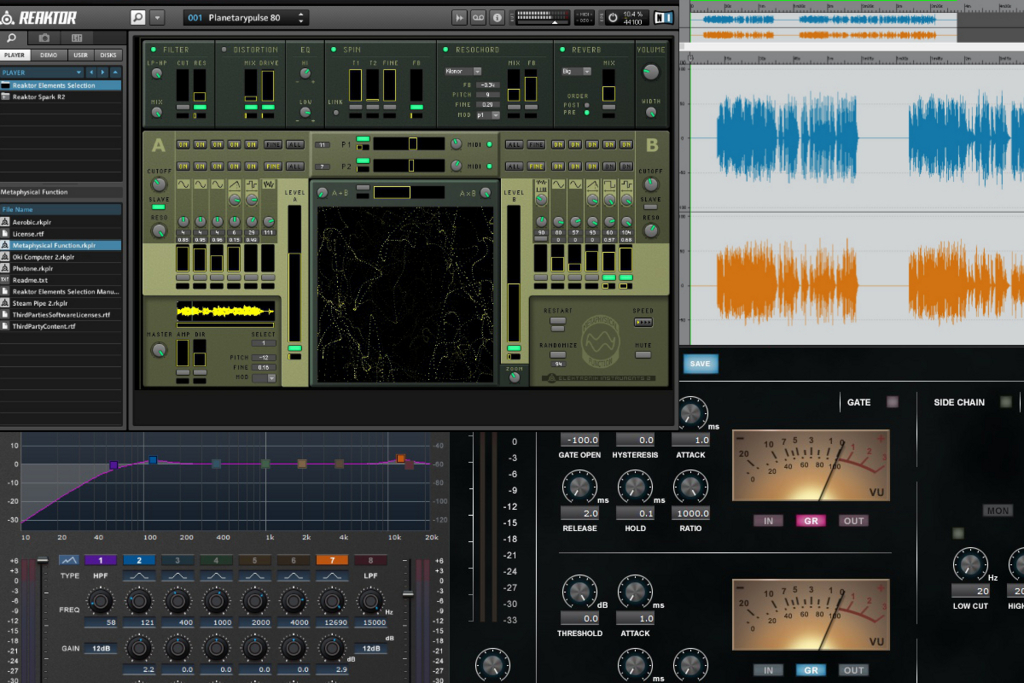Open the Reaktor search magnifier button
Image resolution: width=1024 pixels, height=683 pixels.
point(138,18)
